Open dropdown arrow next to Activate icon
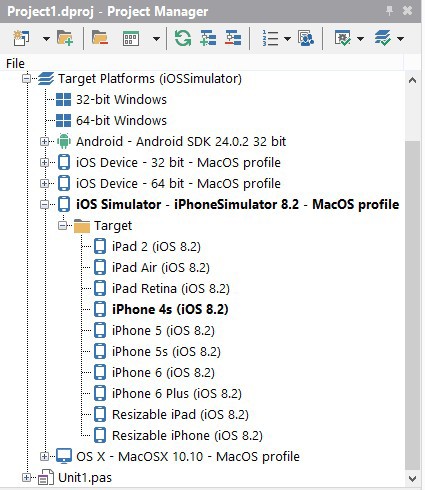Screen dimensions: 425x490 click(x=46, y=39)
